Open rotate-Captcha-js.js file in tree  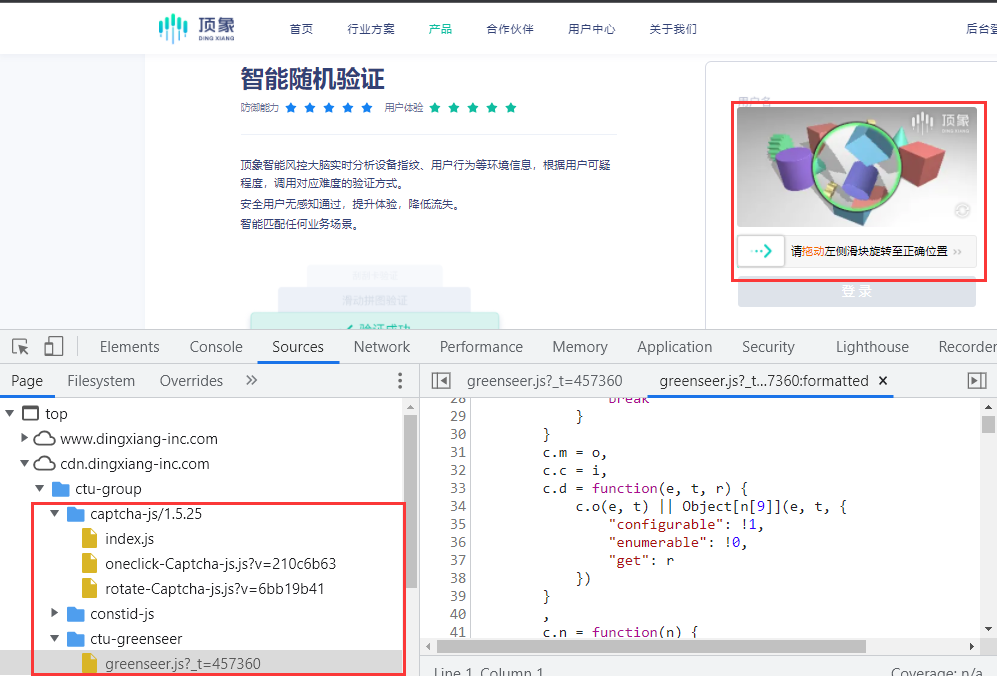pos(214,589)
